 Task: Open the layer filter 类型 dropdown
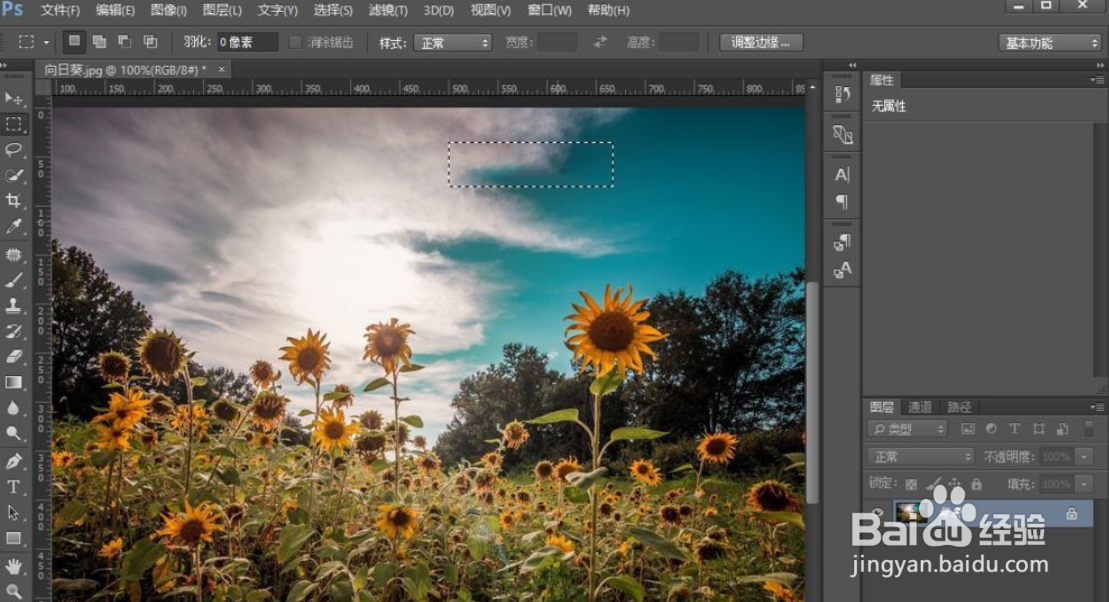coord(907,429)
